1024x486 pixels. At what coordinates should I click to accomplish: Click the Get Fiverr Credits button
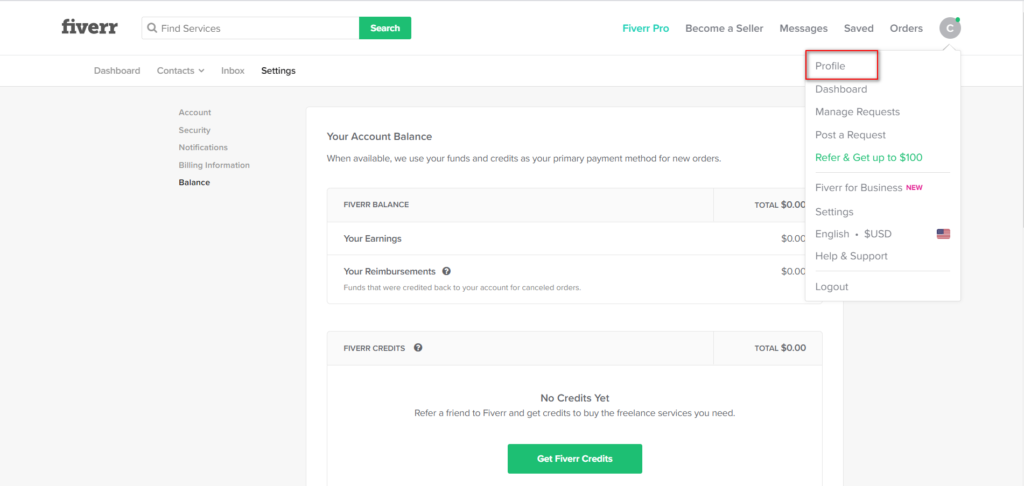click(x=575, y=459)
